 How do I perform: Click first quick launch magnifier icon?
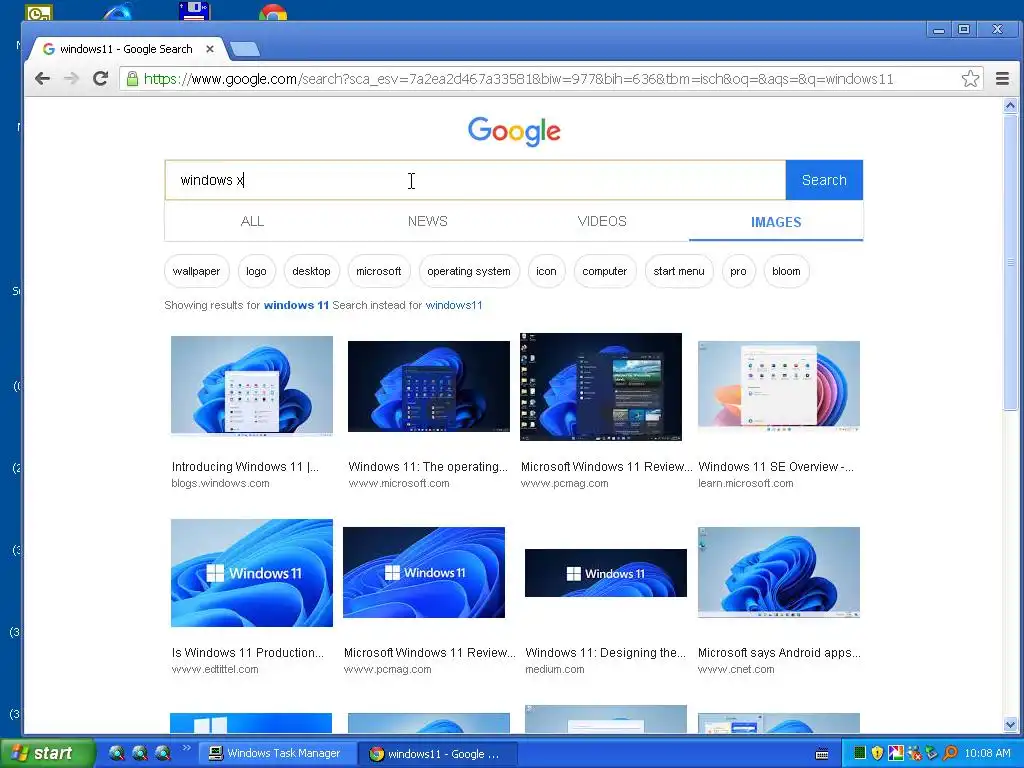116,754
